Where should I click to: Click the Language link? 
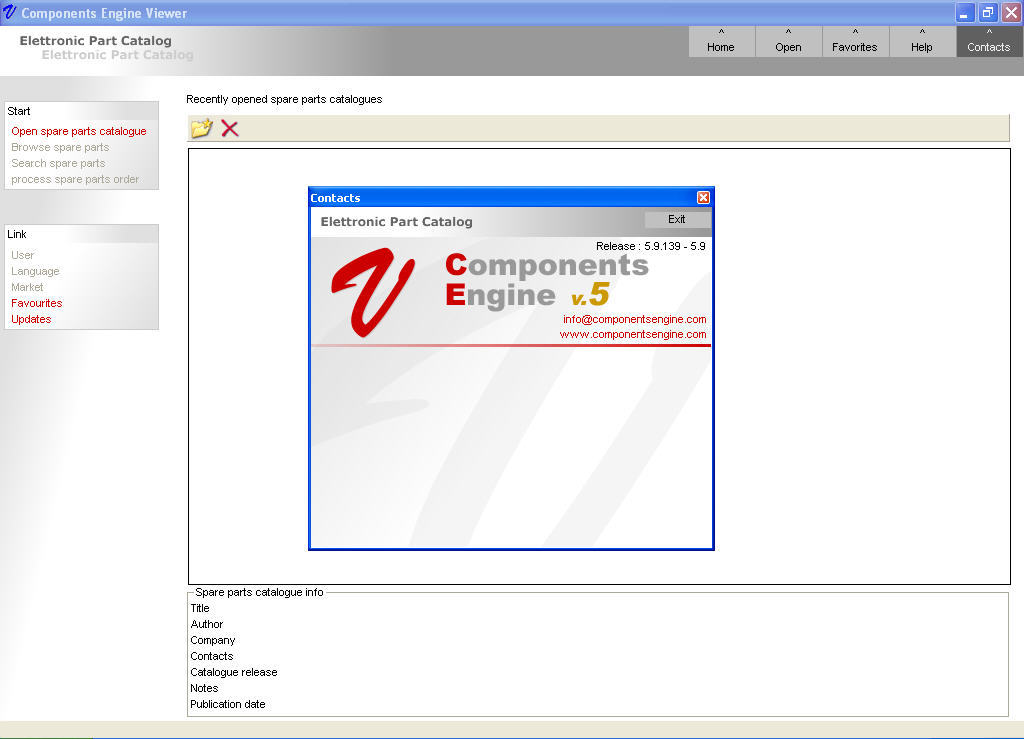click(35, 271)
